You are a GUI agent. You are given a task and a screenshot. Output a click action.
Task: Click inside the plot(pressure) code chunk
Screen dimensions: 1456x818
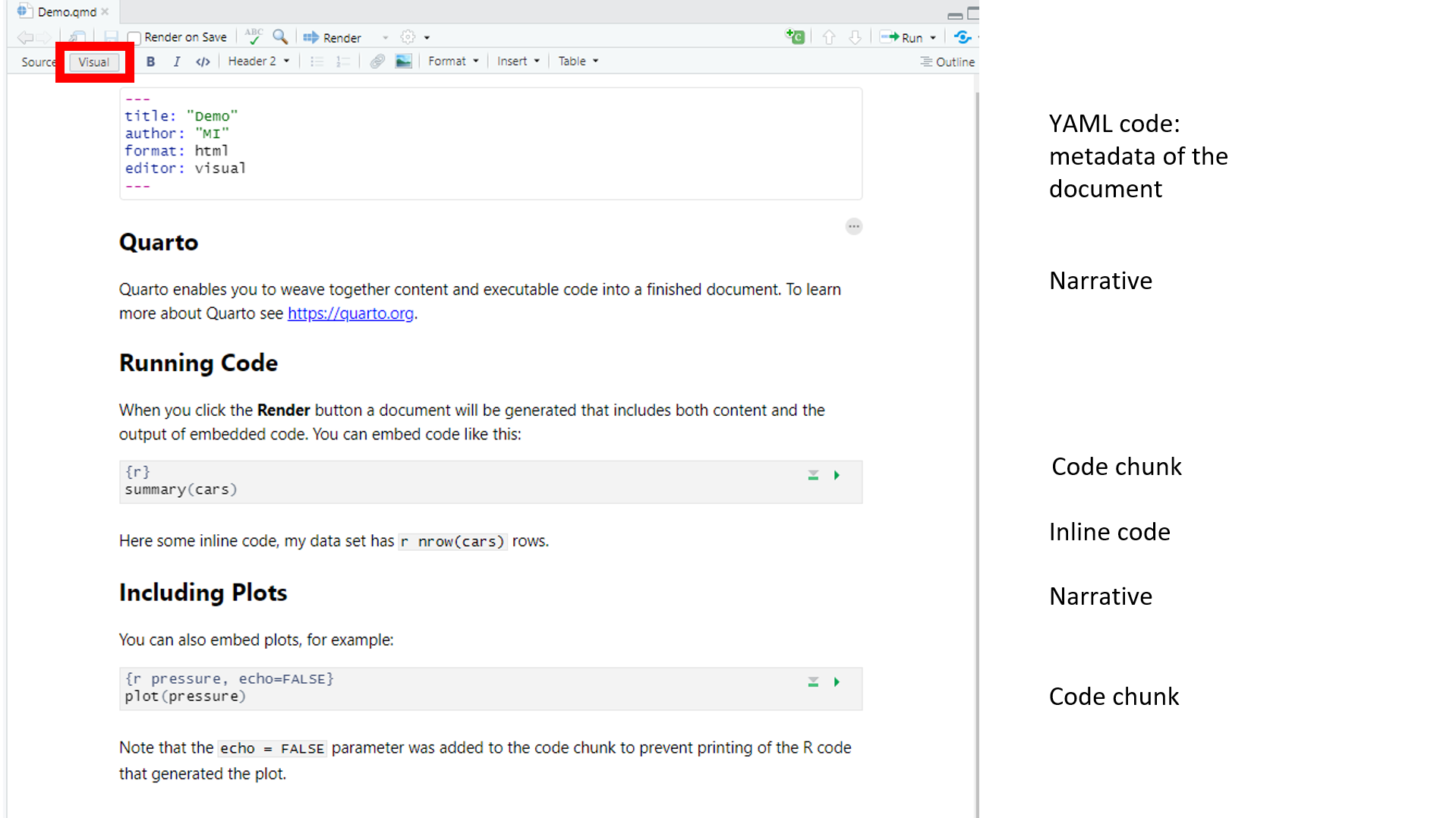click(490, 688)
